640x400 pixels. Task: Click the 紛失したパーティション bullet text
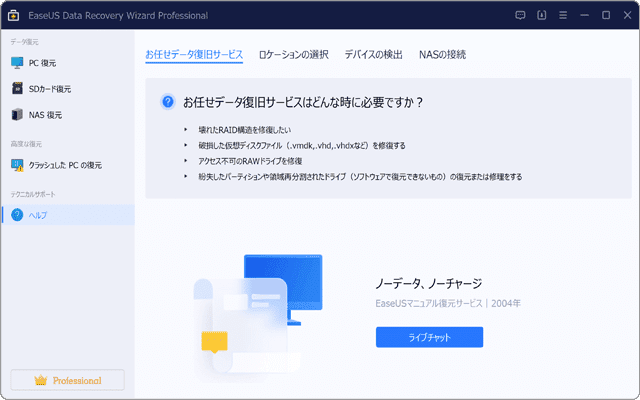tap(360, 177)
